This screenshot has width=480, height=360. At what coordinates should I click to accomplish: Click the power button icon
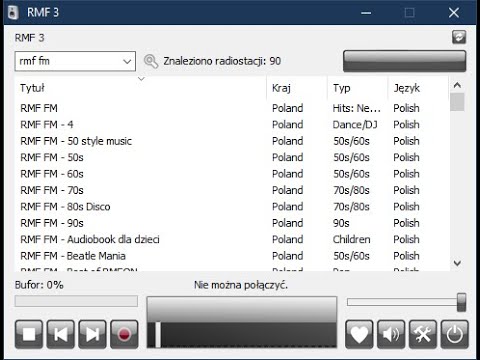455,334
